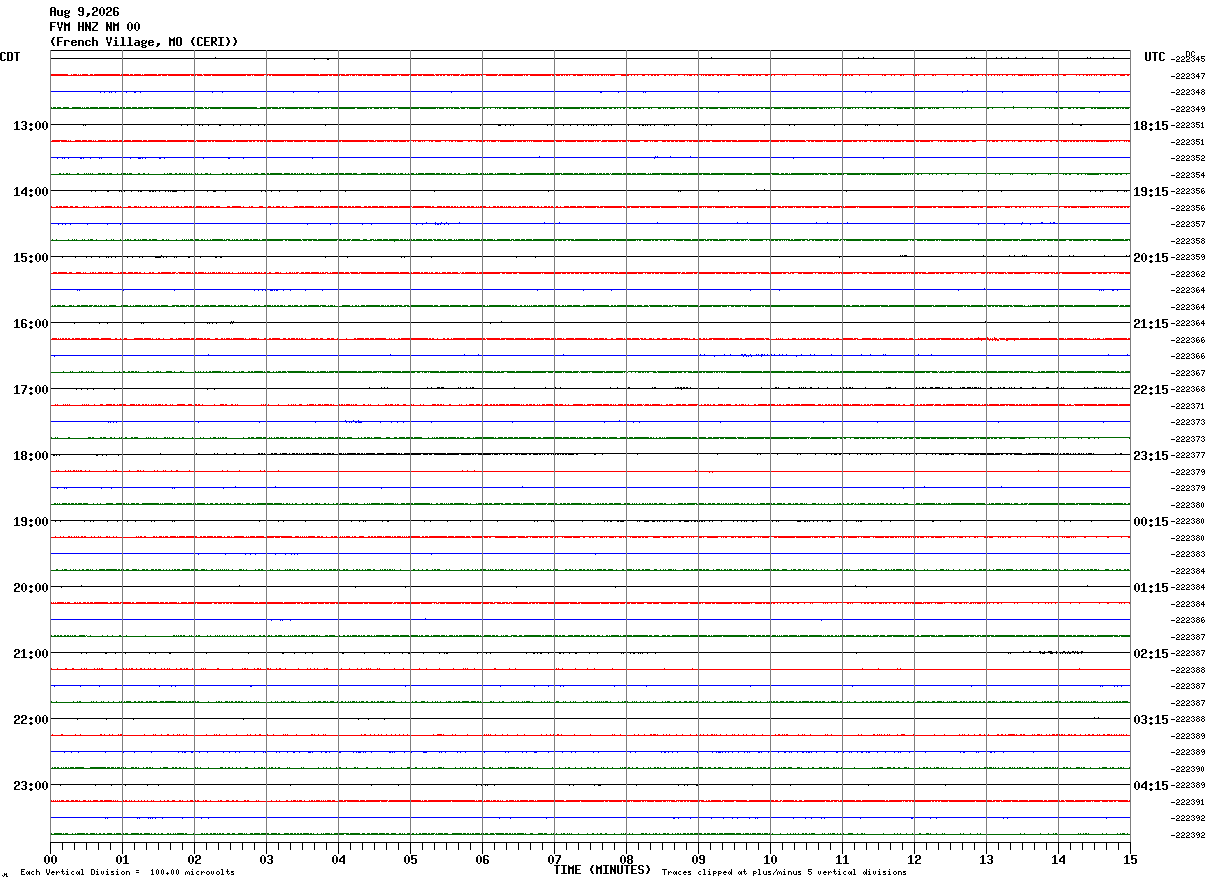Screen dimensions: 1210x886
Task: Click minute 03 on the time axis
Action: click(266, 859)
